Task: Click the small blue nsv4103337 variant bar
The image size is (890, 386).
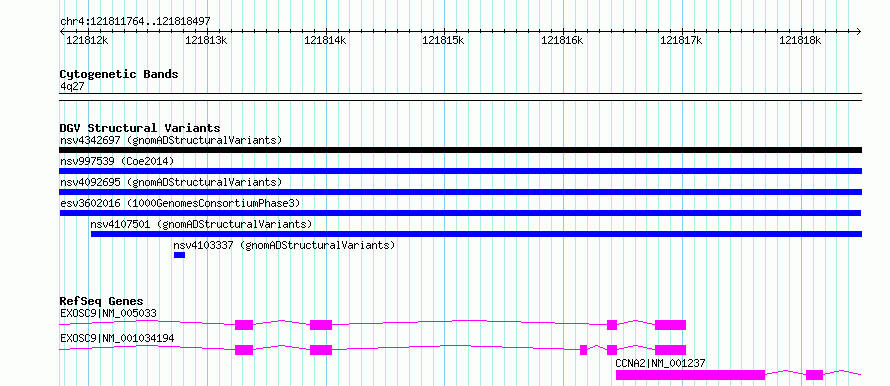Action: coord(179,255)
